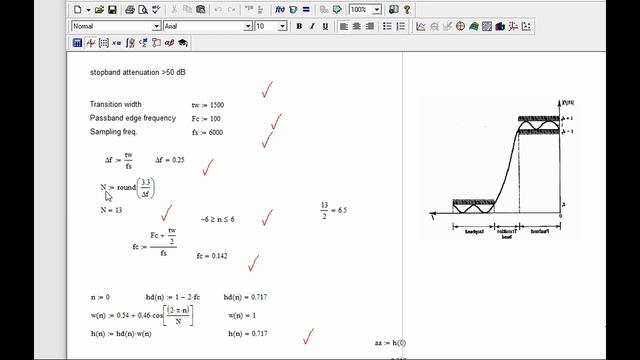Save the worksheet with the floppy disk icon
This screenshot has width=640, height=360.
point(112,9)
